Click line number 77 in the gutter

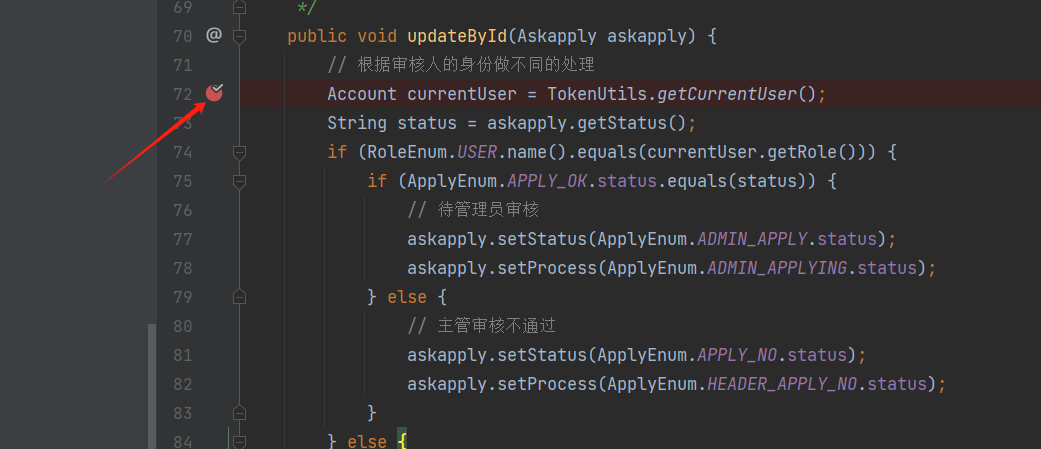(x=182, y=239)
